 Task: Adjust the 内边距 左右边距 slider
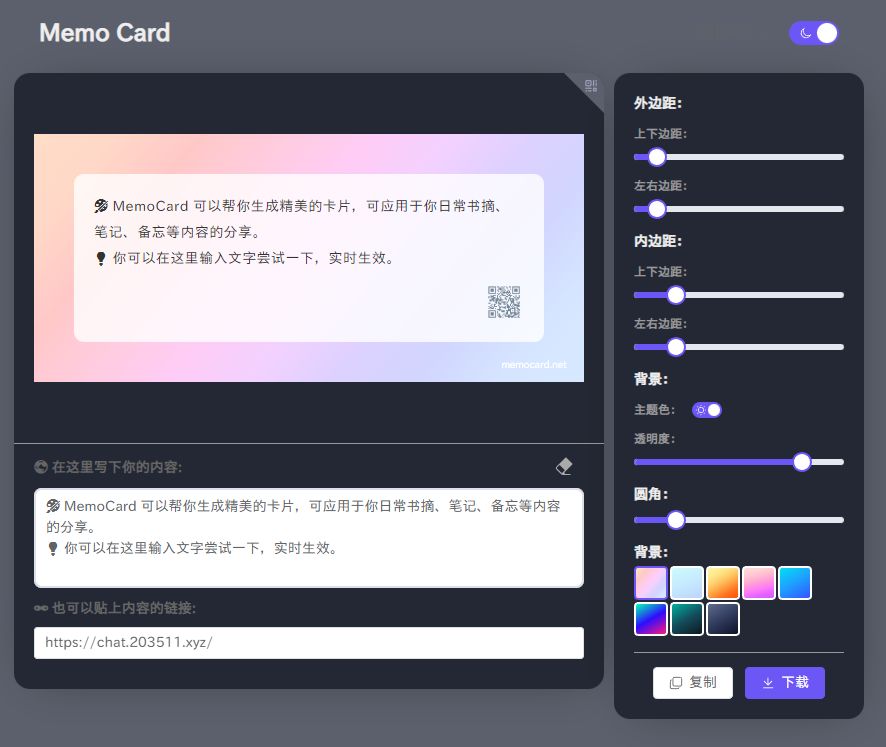click(x=739, y=347)
